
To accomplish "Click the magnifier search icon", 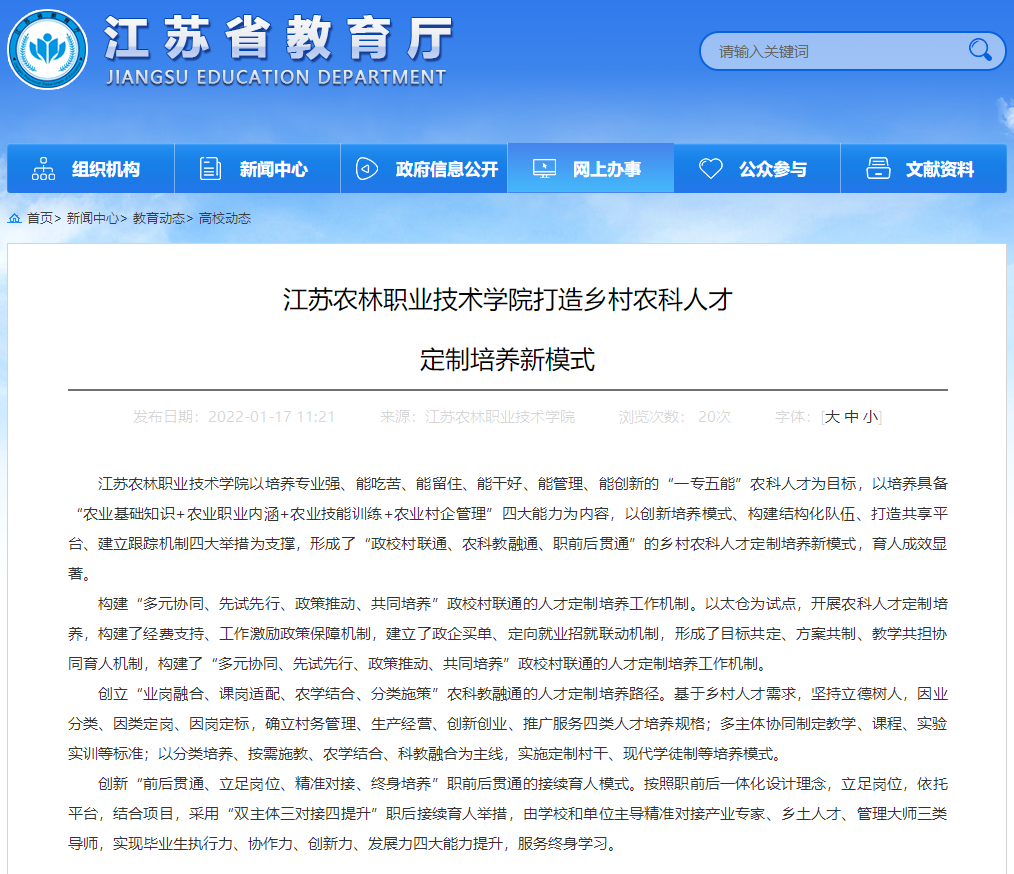I will (980, 50).
